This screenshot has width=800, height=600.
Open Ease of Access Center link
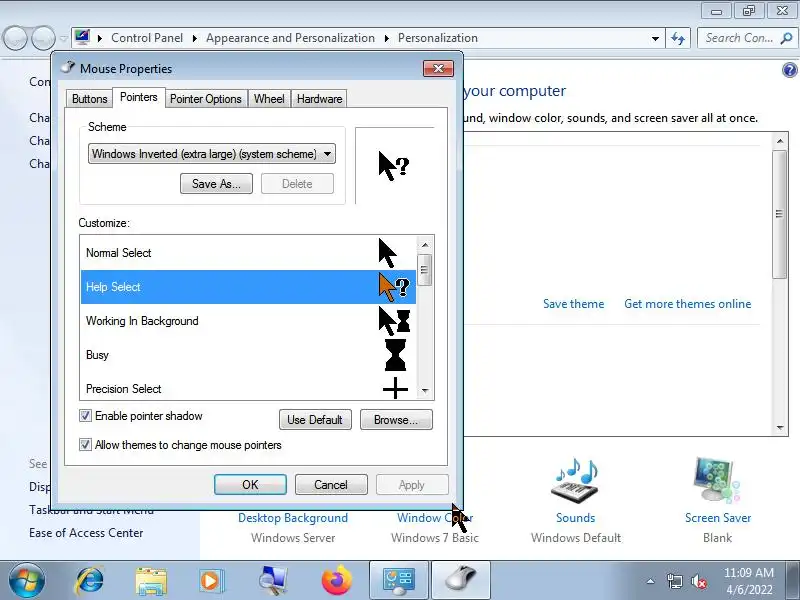86,533
